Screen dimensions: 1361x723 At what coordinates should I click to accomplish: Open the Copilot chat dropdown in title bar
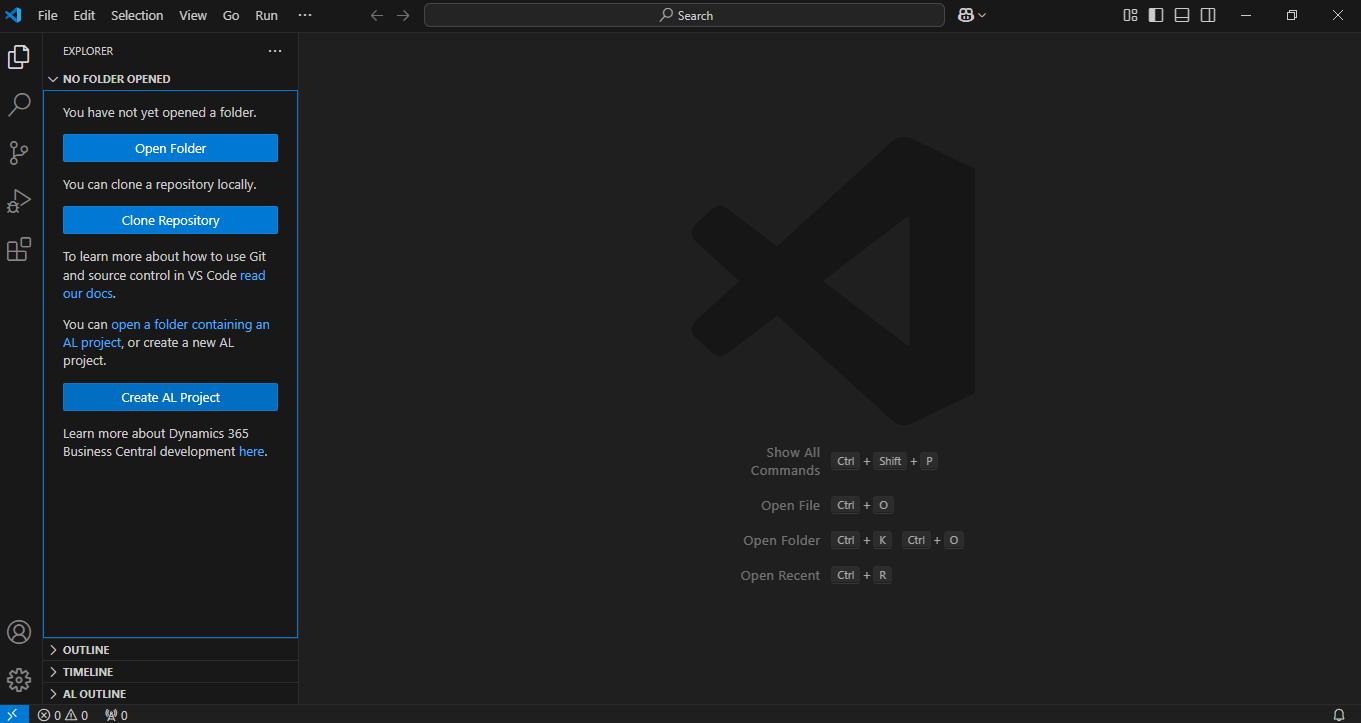point(982,15)
